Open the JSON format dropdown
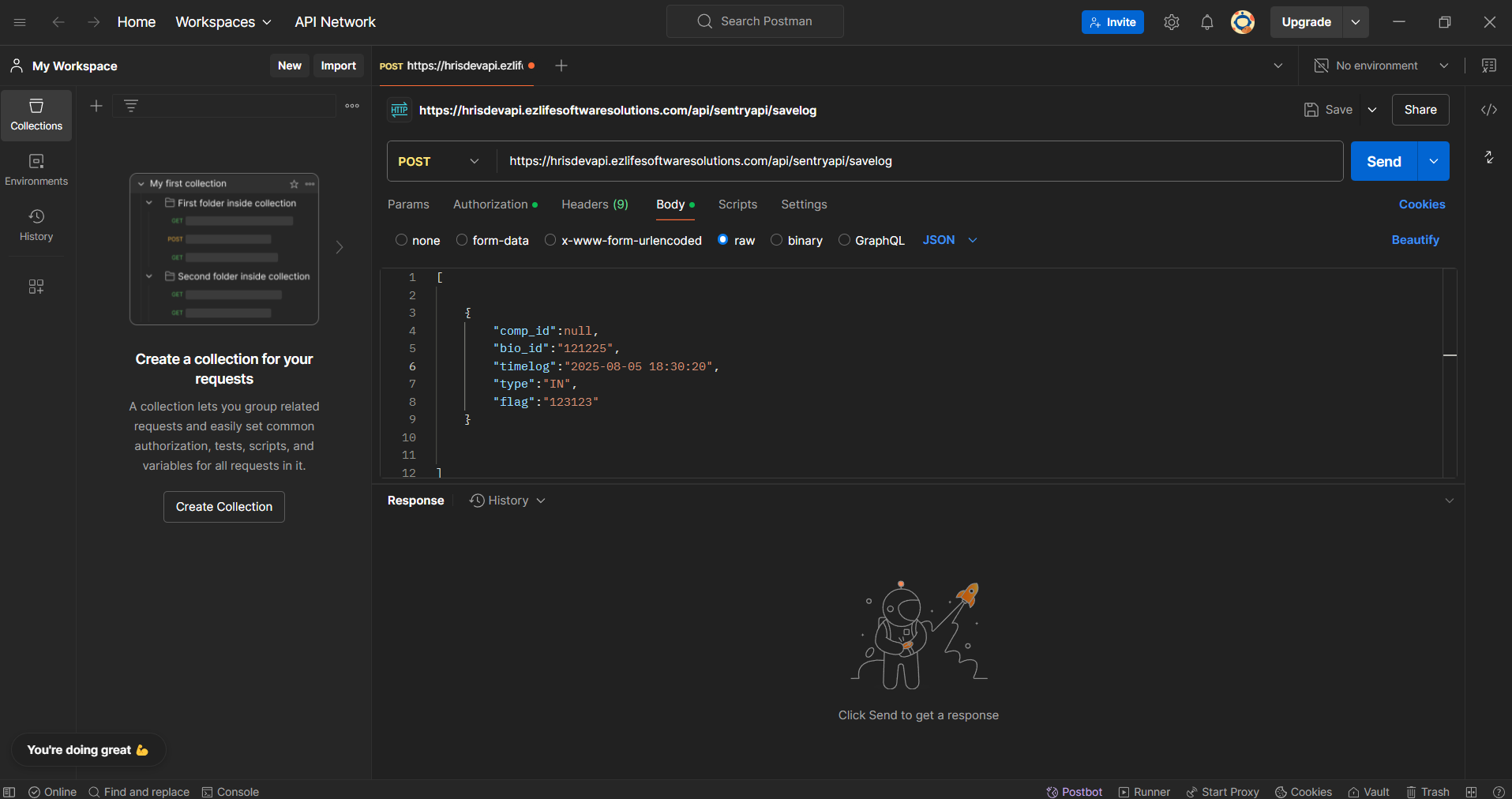The height and width of the screenshot is (799, 1512). (950, 240)
